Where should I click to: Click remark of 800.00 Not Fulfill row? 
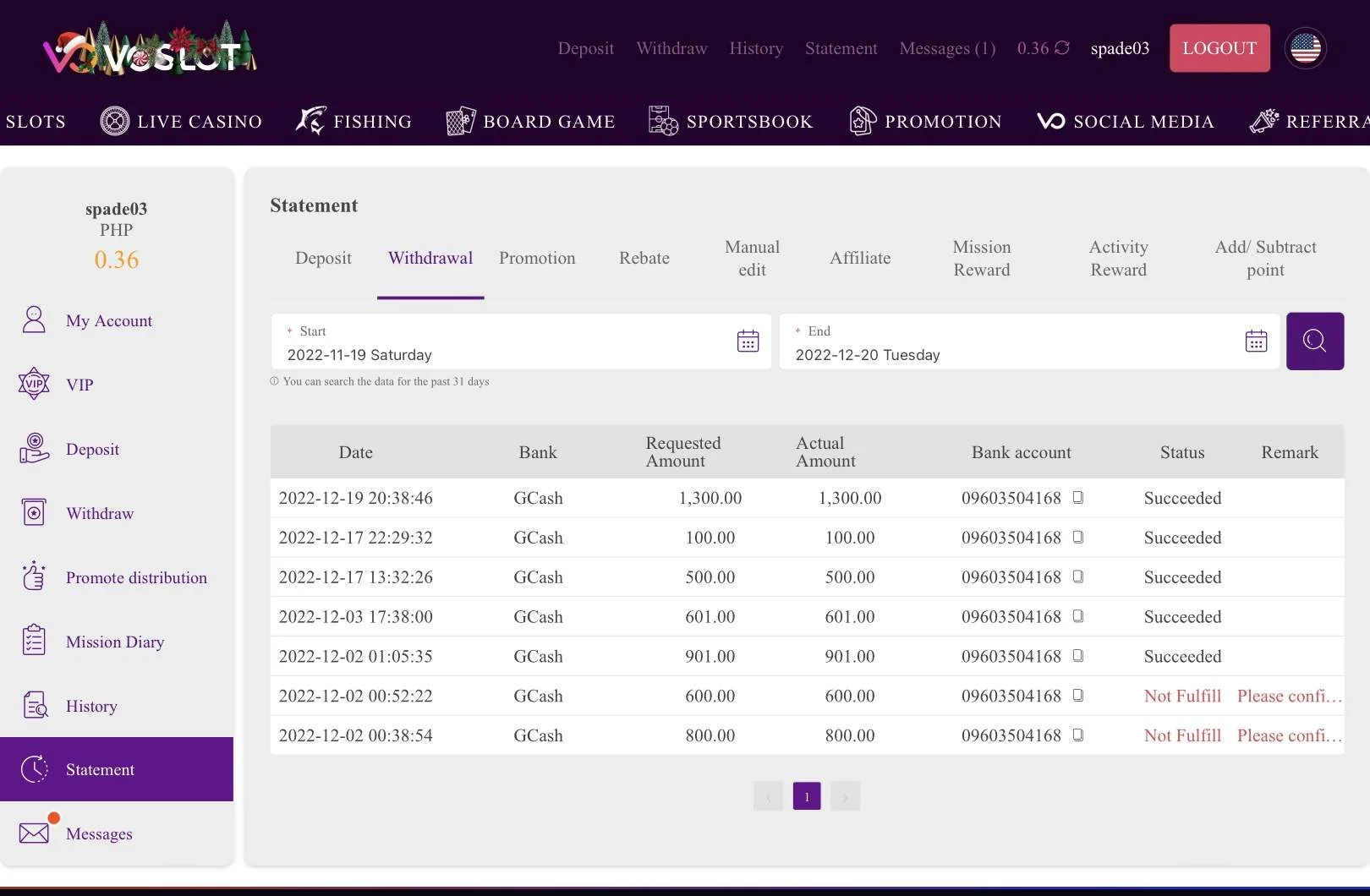coord(1290,735)
